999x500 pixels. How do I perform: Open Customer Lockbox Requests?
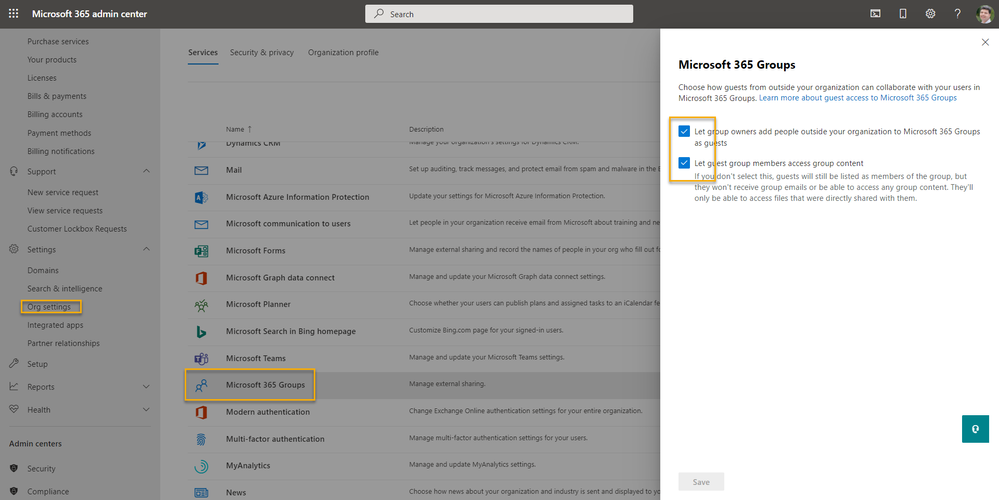77,229
